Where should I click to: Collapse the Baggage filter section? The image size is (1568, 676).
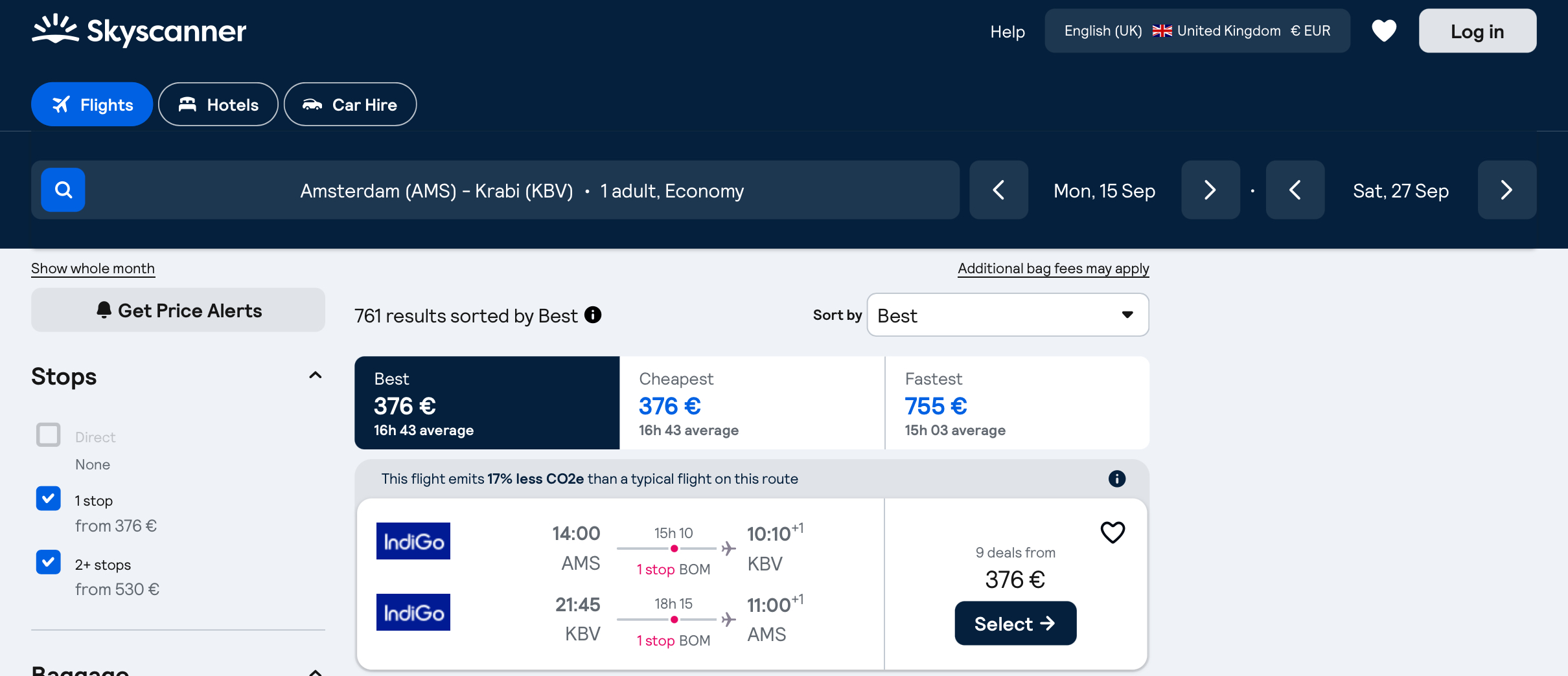[x=316, y=671]
